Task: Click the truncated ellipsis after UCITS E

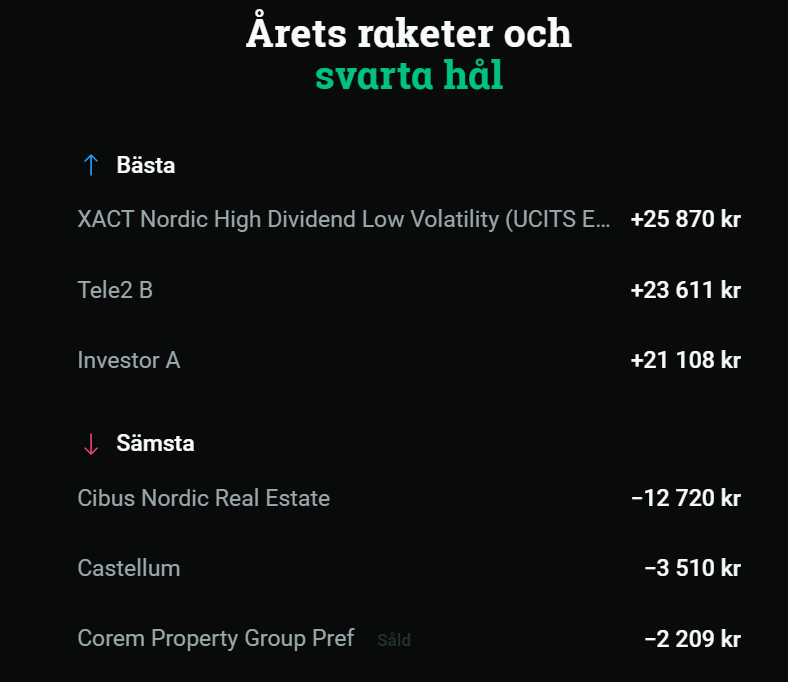Action: point(604,221)
